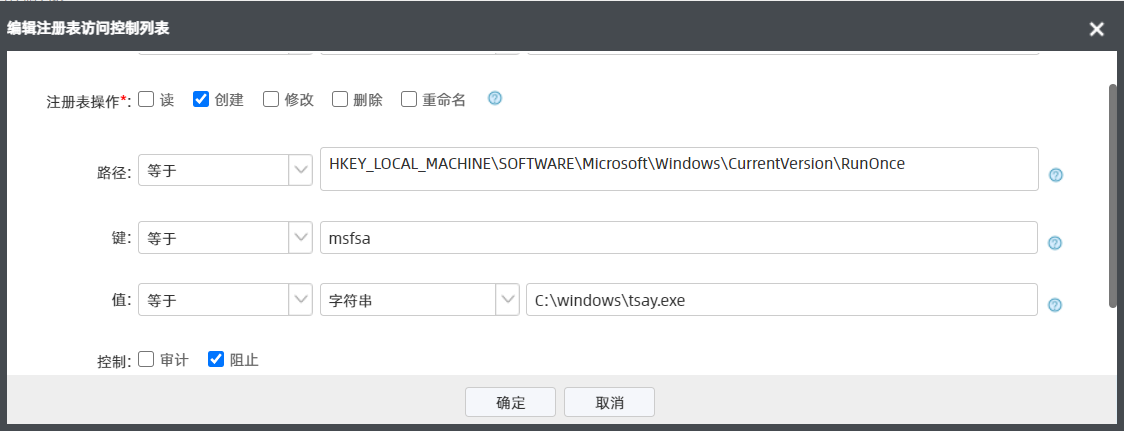Enable the 读 (read) checkbox
The width and height of the screenshot is (1124, 431).
146,99
